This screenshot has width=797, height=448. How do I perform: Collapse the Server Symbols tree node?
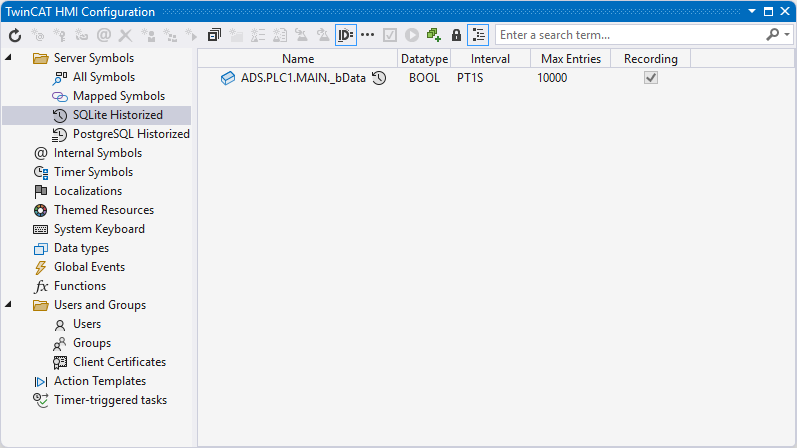click(x=9, y=58)
